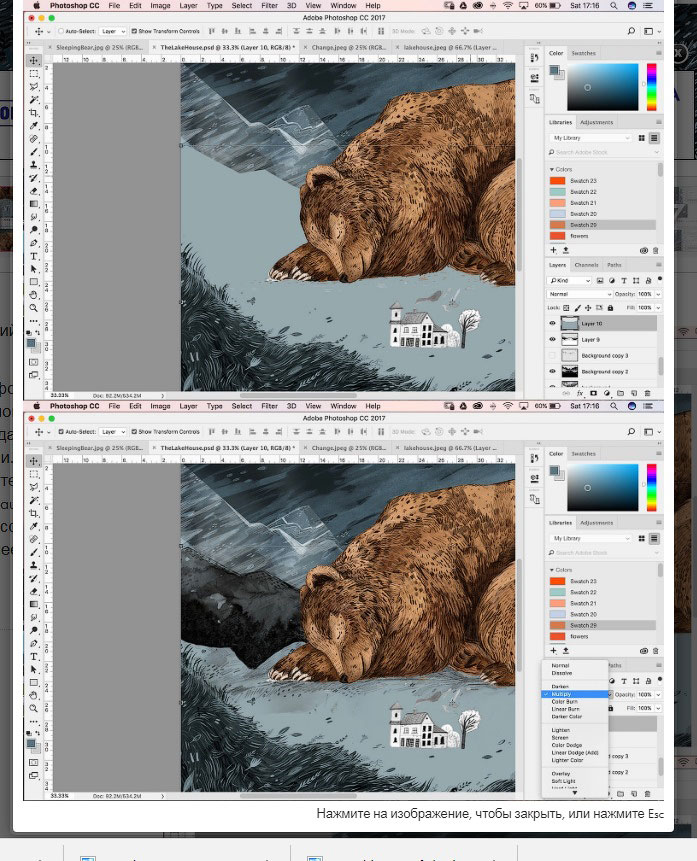The width and height of the screenshot is (697, 861).
Task: Click the Wi-Fi icon in upper macOS menu bar
Action: point(508,5)
